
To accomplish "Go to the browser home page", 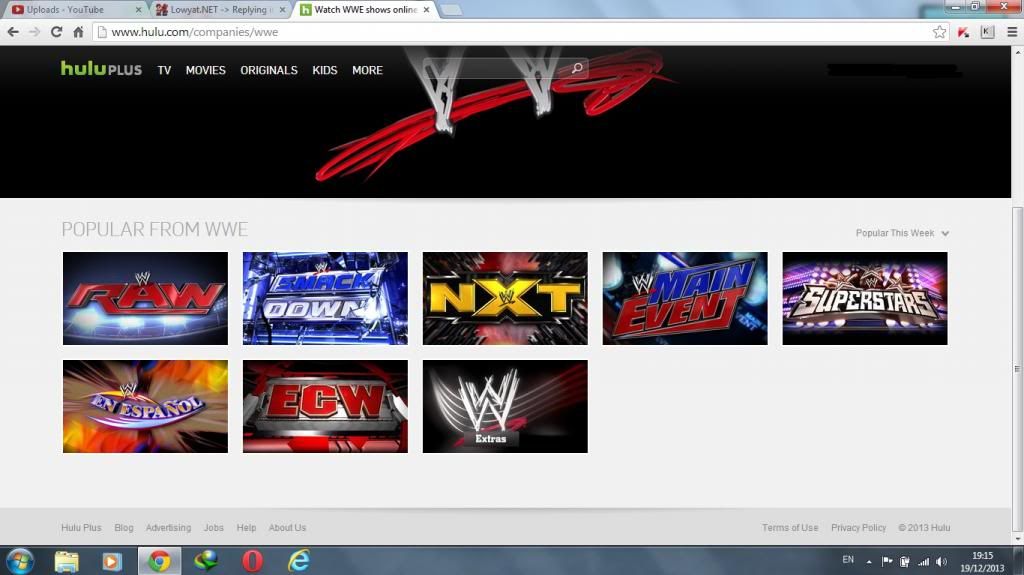I will [x=79, y=32].
